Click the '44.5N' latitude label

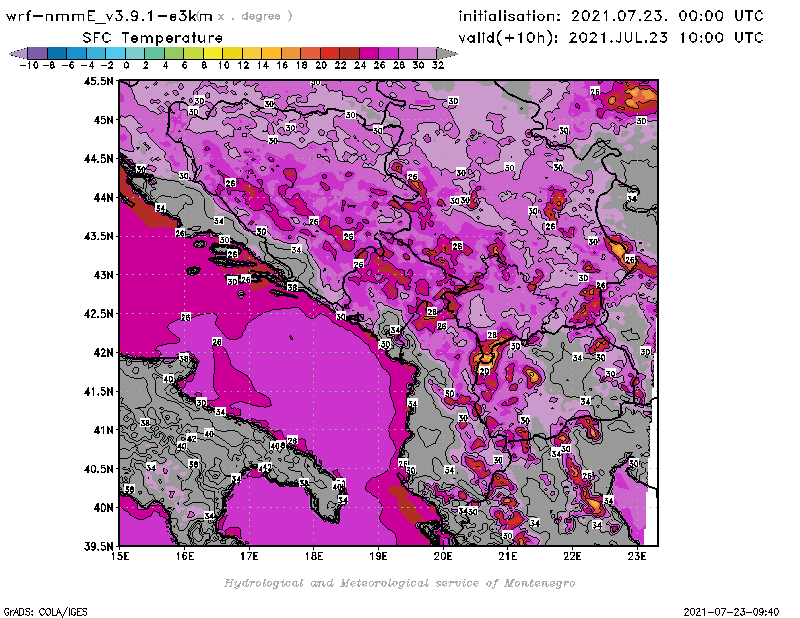(98, 159)
